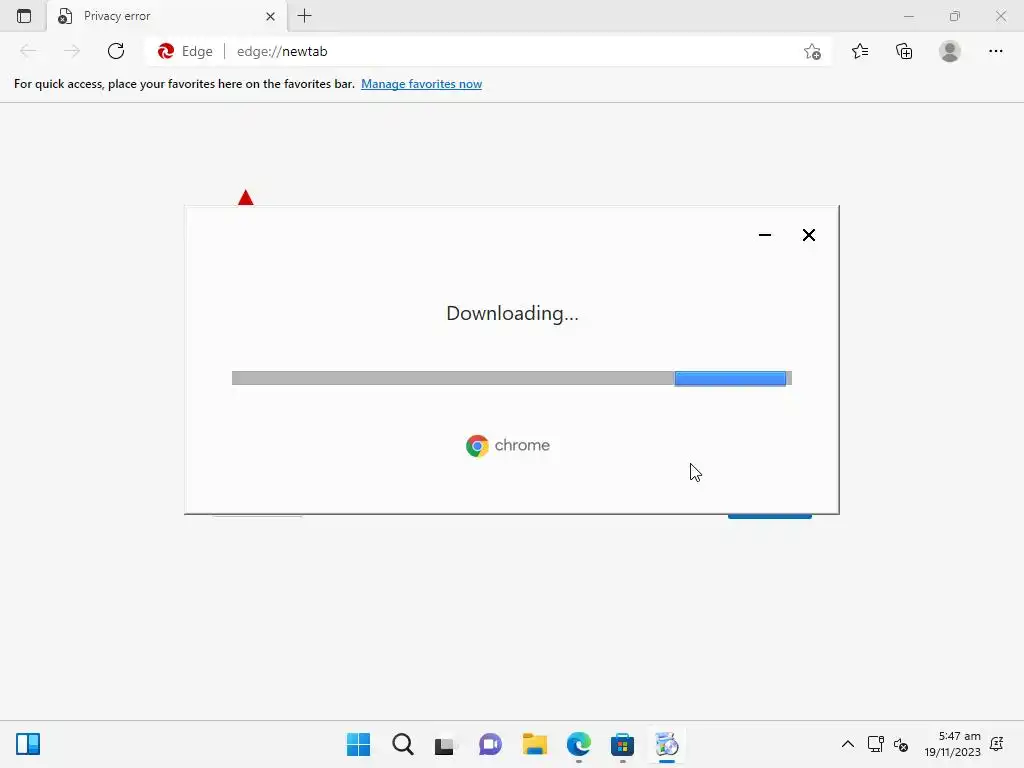Image resolution: width=1024 pixels, height=768 pixels.
Task: Open the Windows Start menu
Action: (358, 744)
